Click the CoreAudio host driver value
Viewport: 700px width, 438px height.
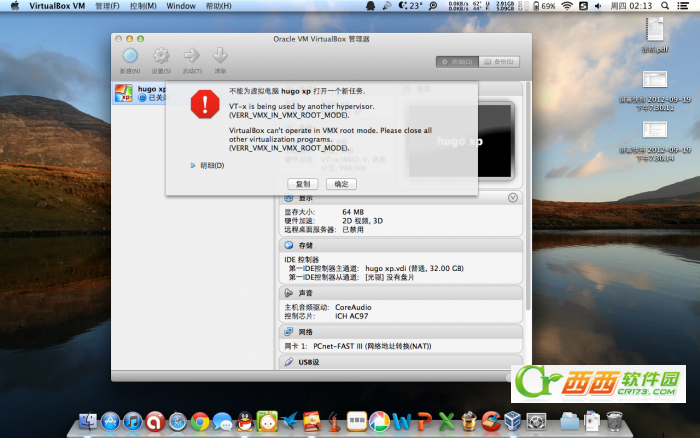353,307
